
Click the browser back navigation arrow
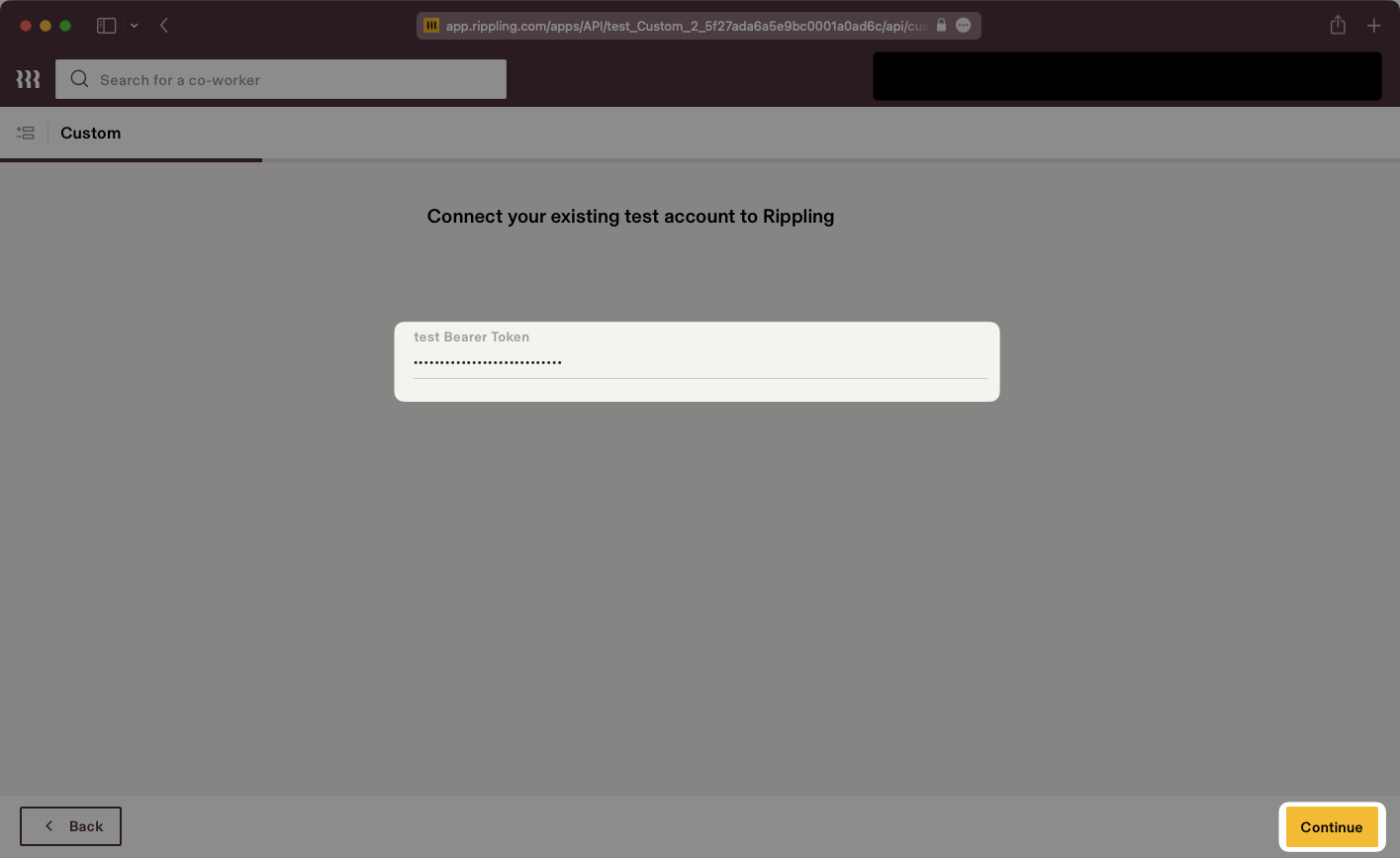[x=164, y=25]
